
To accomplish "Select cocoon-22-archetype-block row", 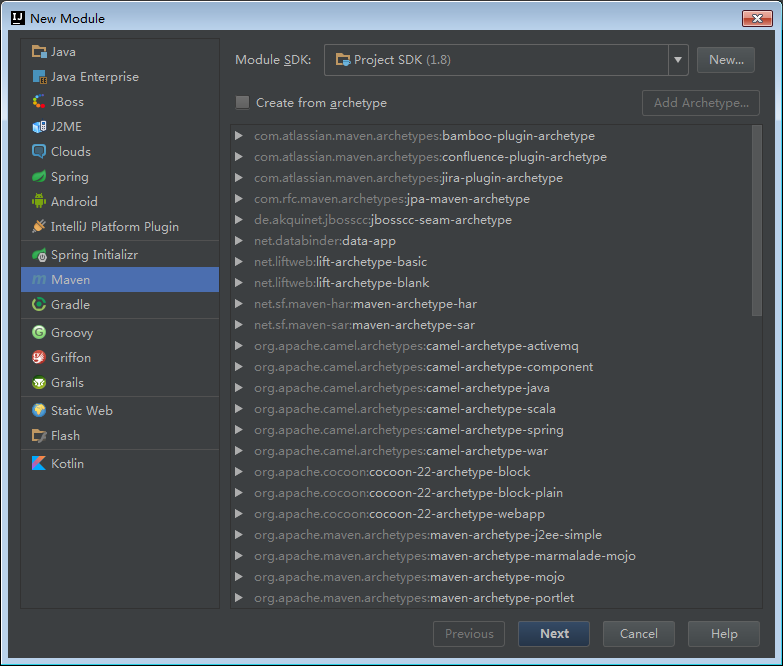I will 491,471.
